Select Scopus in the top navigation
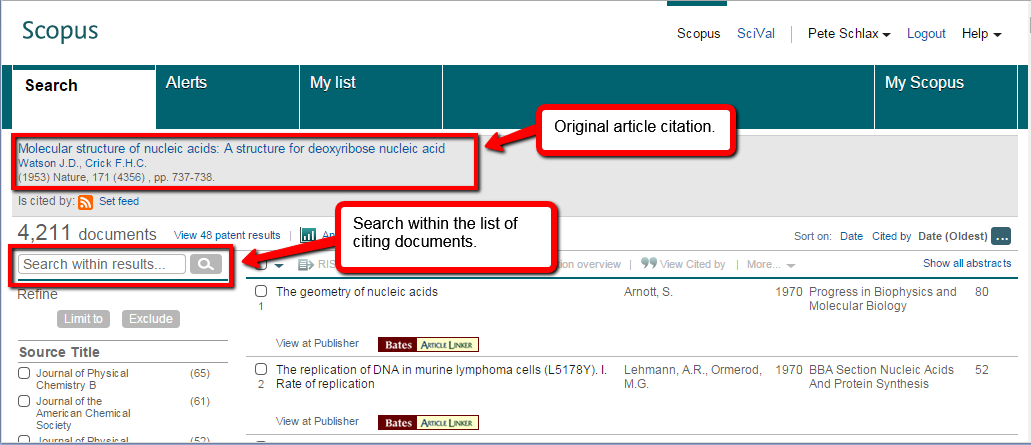1031x445 pixels. click(x=698, y=34)
